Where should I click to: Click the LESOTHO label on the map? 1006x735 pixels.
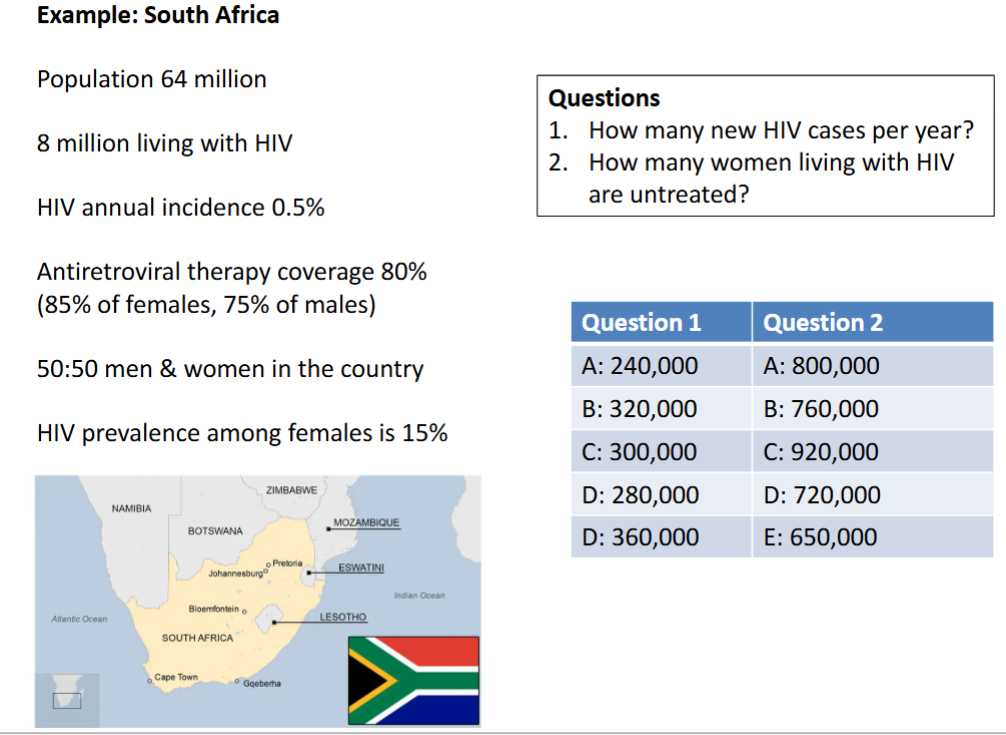[x=343, y=618]
